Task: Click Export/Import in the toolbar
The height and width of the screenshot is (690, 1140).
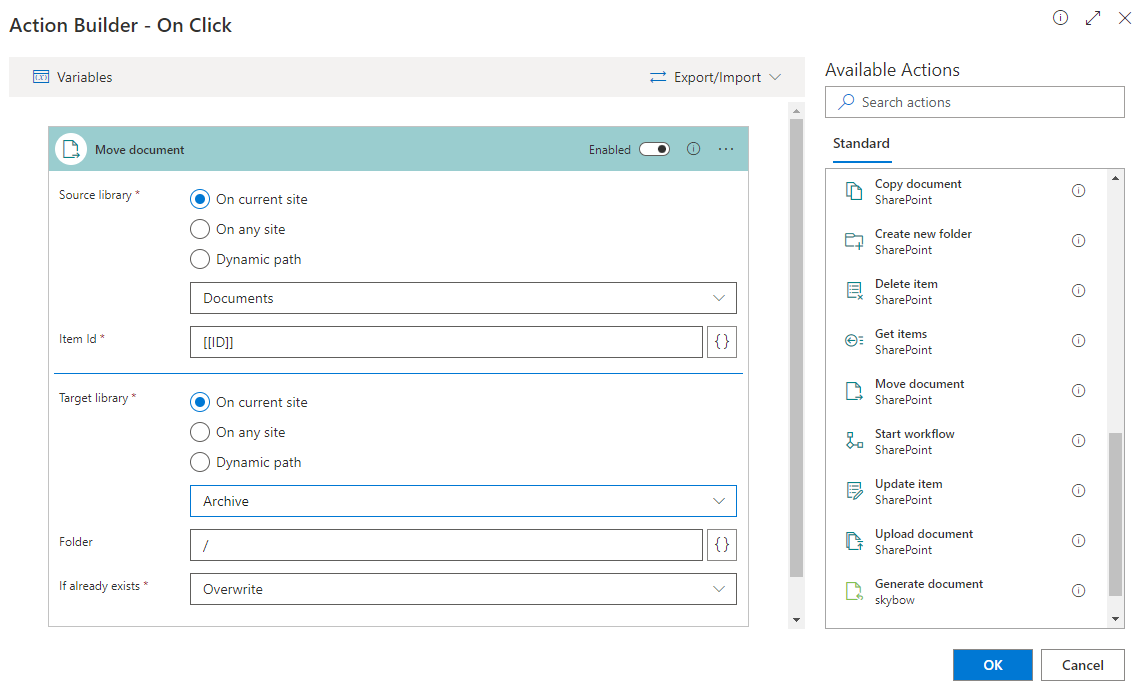Action: pos(718,77)
